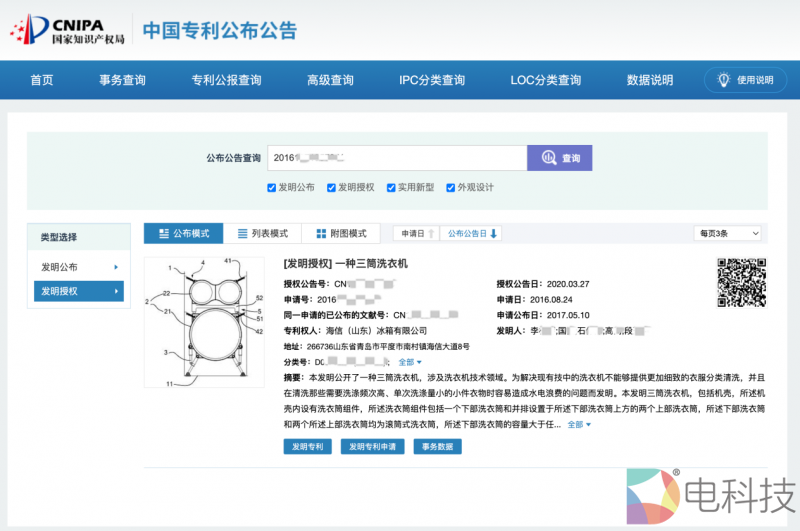Screen dimensions: 800x531
Task: Toggle the 外观设计 checkbox
Action: click(451, 187)
